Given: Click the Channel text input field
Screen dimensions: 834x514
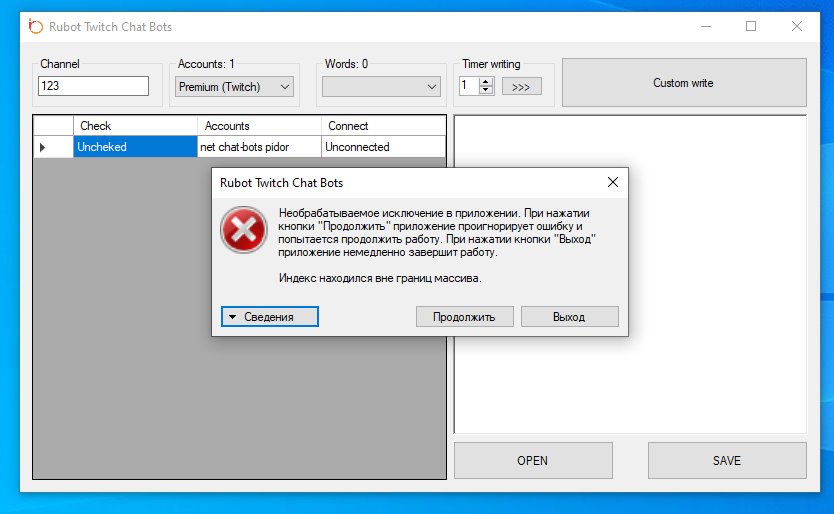Looking at the screenshot, I should coord(93,86).
